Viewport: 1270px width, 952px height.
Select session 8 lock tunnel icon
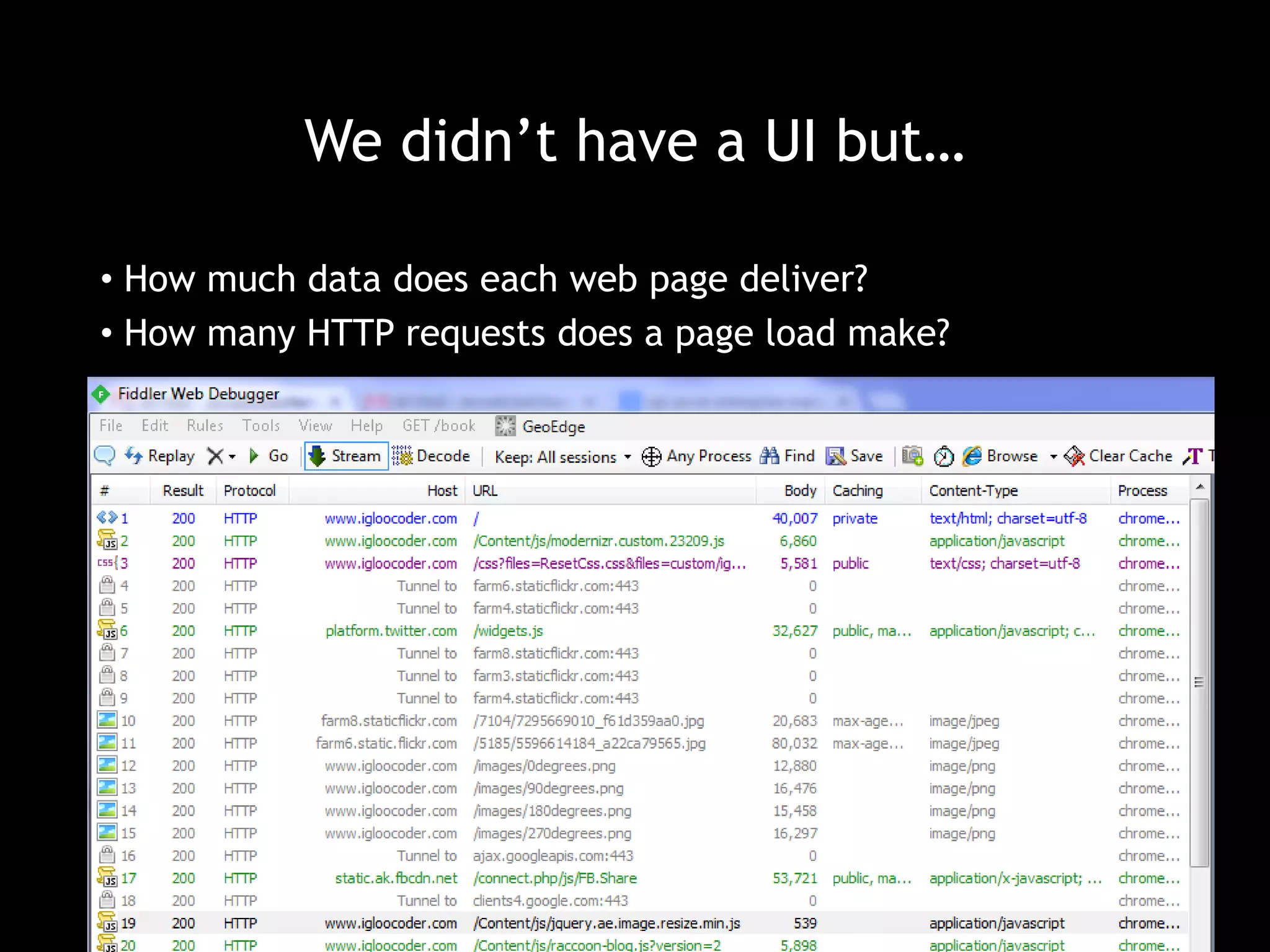click(x=107, y=674)
